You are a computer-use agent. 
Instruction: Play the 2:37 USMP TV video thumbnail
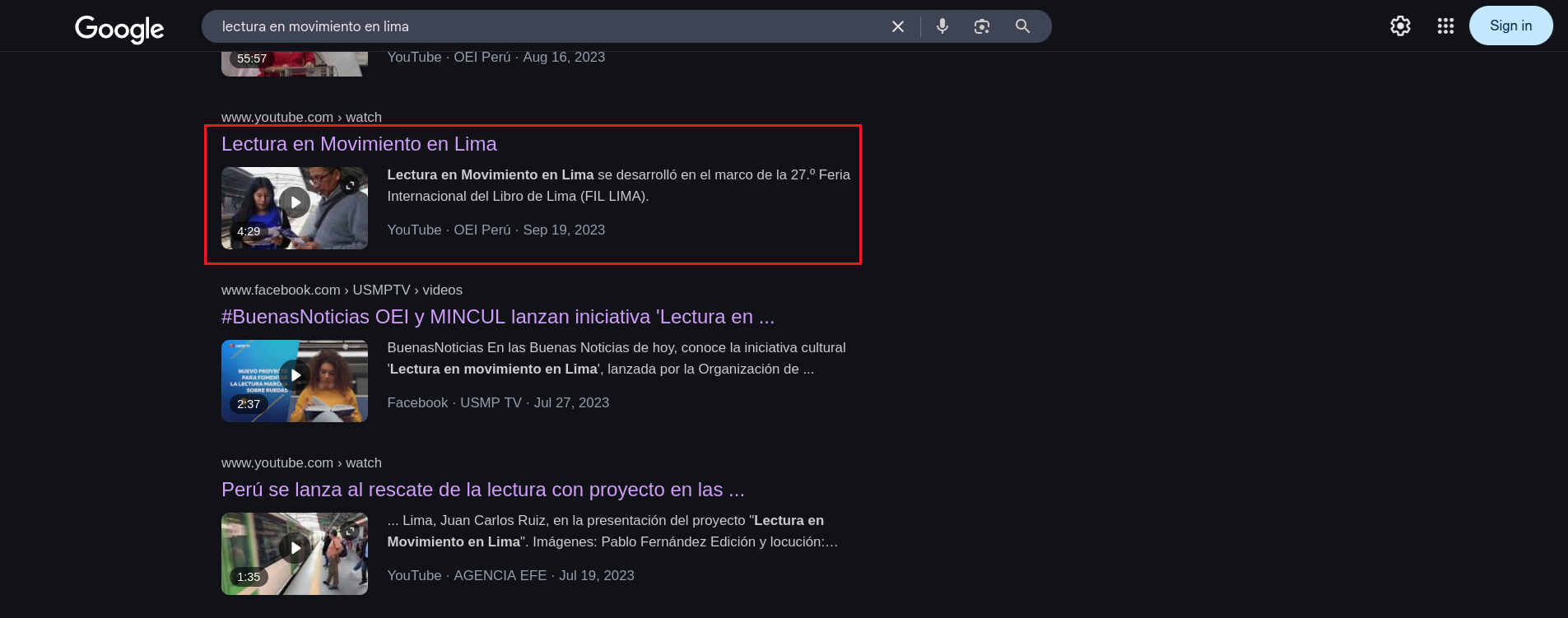point(294,376)
